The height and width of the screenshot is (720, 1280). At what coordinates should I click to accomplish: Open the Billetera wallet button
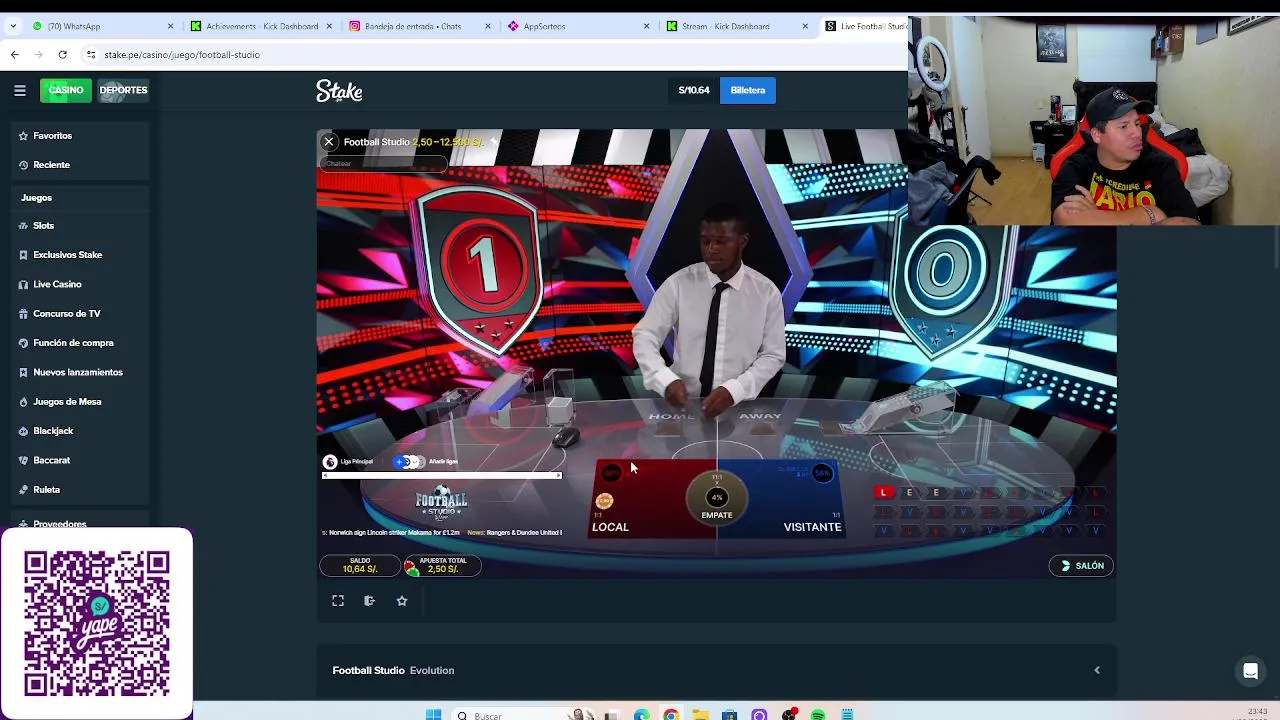tap(747, 90)
